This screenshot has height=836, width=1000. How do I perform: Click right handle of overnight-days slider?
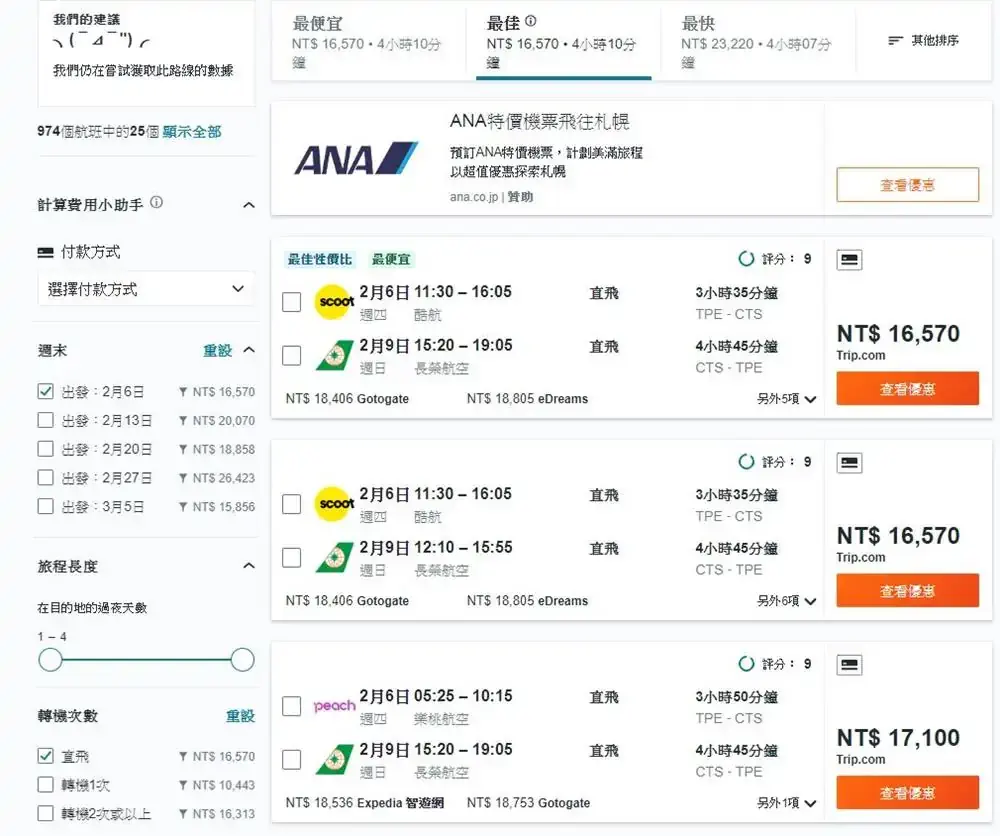pos(242,659)
